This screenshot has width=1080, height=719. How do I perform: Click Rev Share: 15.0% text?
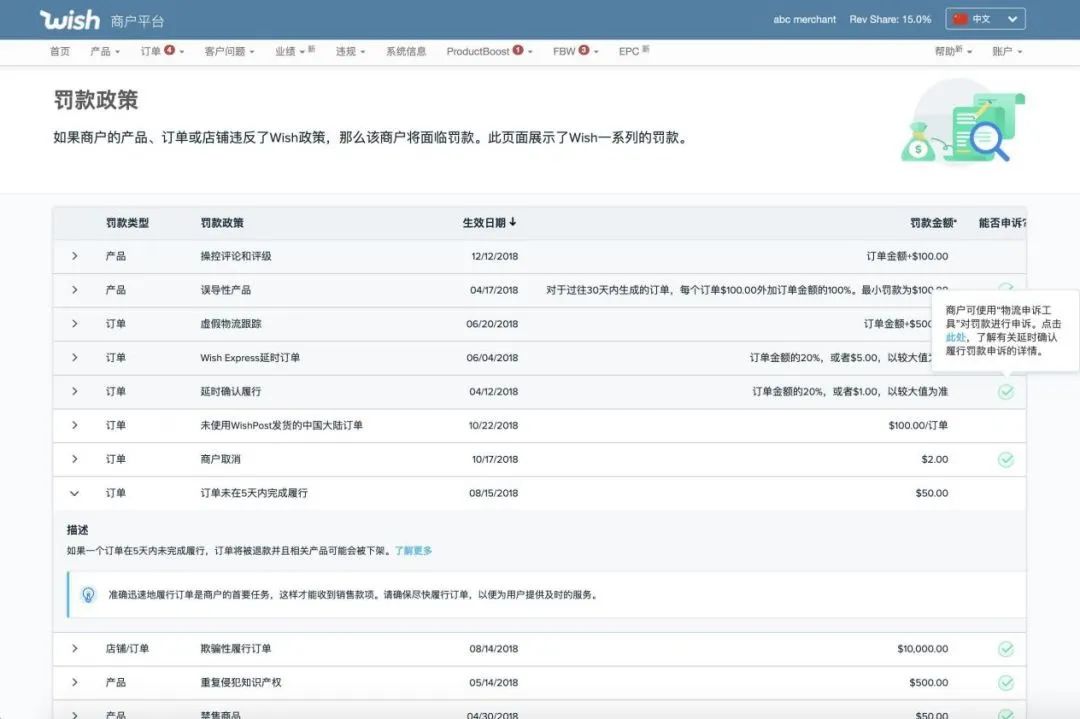[890, 19]
